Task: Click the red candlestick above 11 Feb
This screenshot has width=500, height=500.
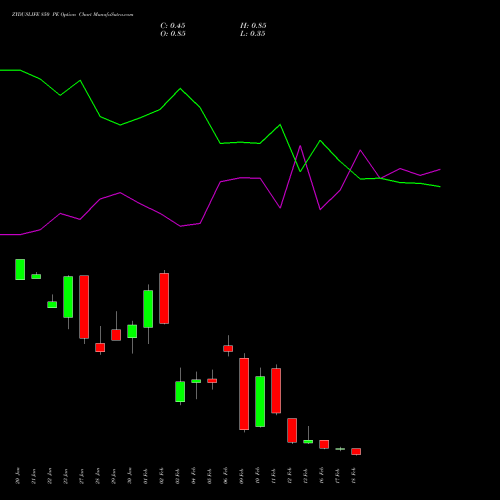Action: point(276,391)
